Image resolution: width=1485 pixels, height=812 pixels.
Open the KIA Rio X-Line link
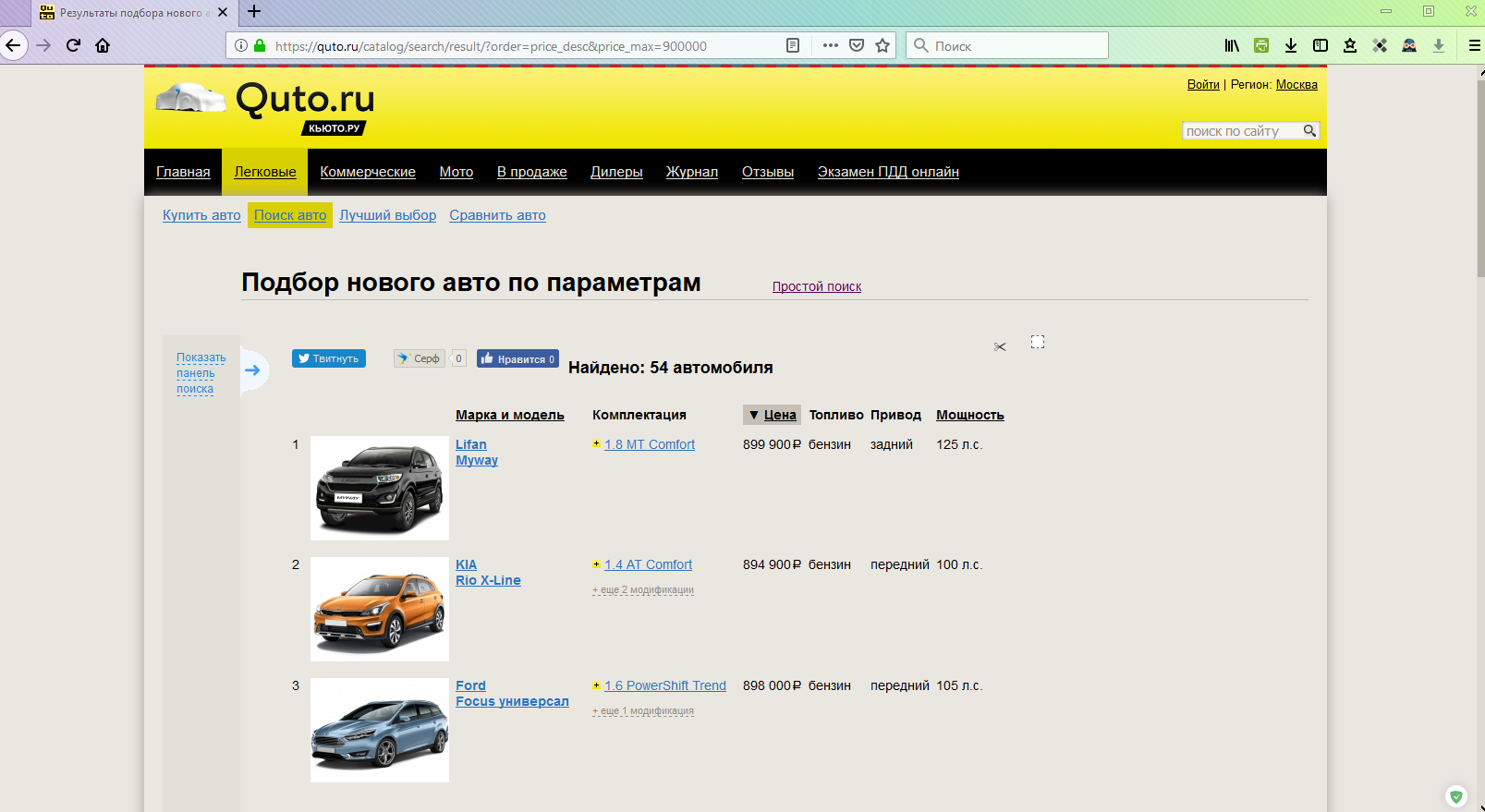click(x=488, y=573)
